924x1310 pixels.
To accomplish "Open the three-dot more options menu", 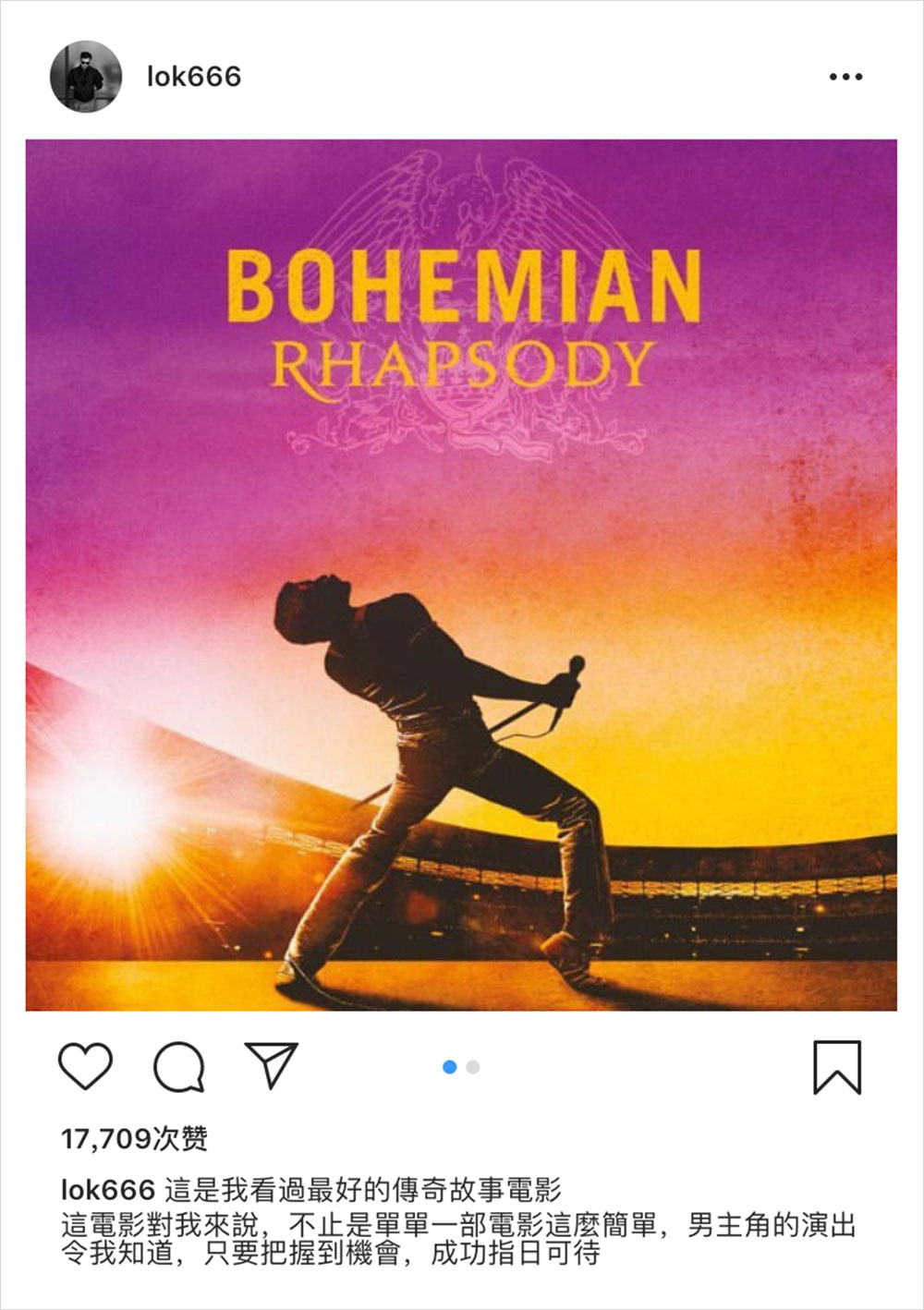I will [x=845, y=77].
